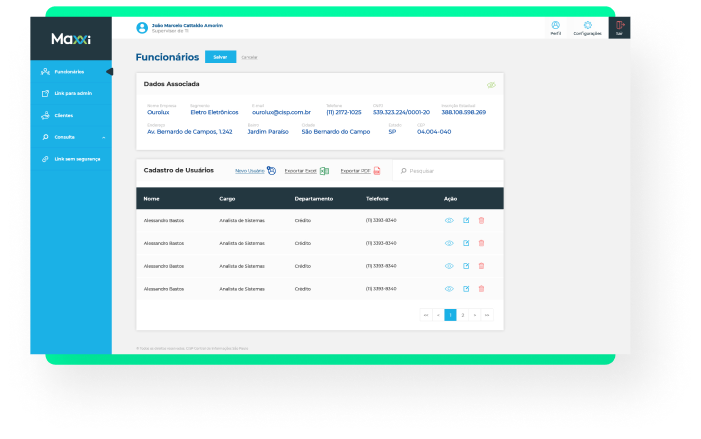Viewport: 701px width, 439px height.
Task: Open Configurações gear icon
Action: (587, 26)
